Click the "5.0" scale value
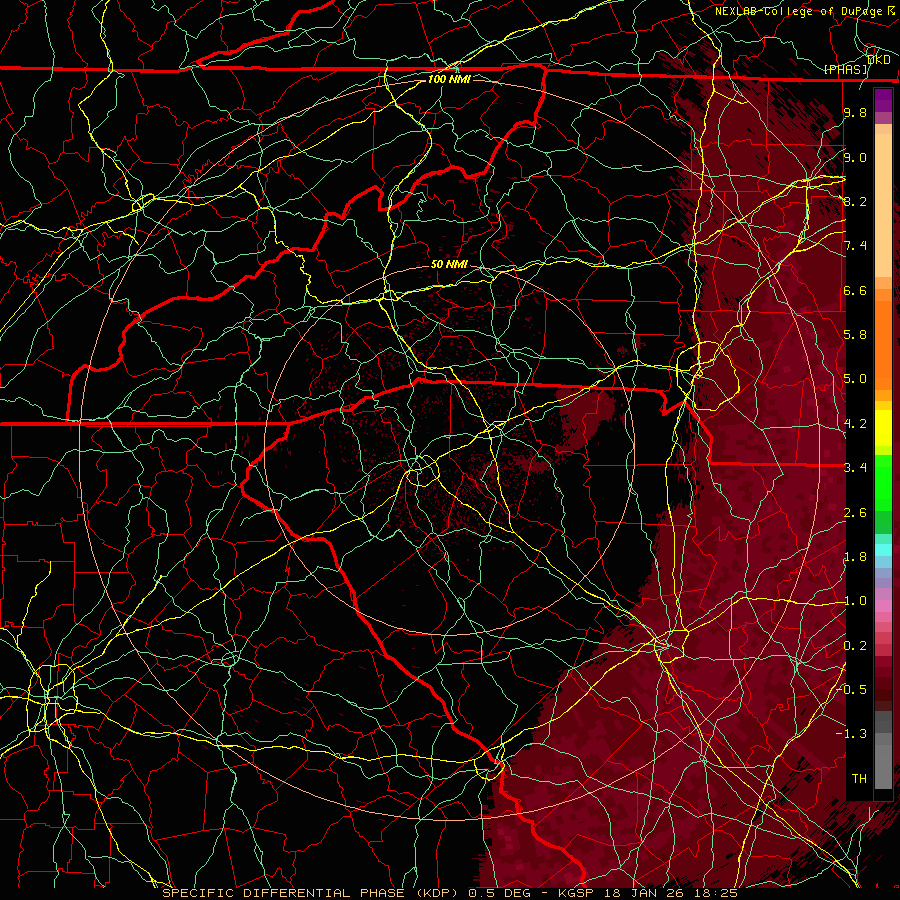 click(x=855, y=379)
